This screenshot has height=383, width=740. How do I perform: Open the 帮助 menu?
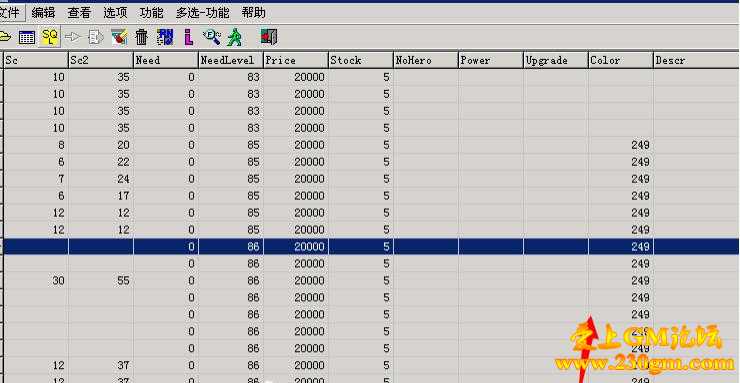coord(253,13)
